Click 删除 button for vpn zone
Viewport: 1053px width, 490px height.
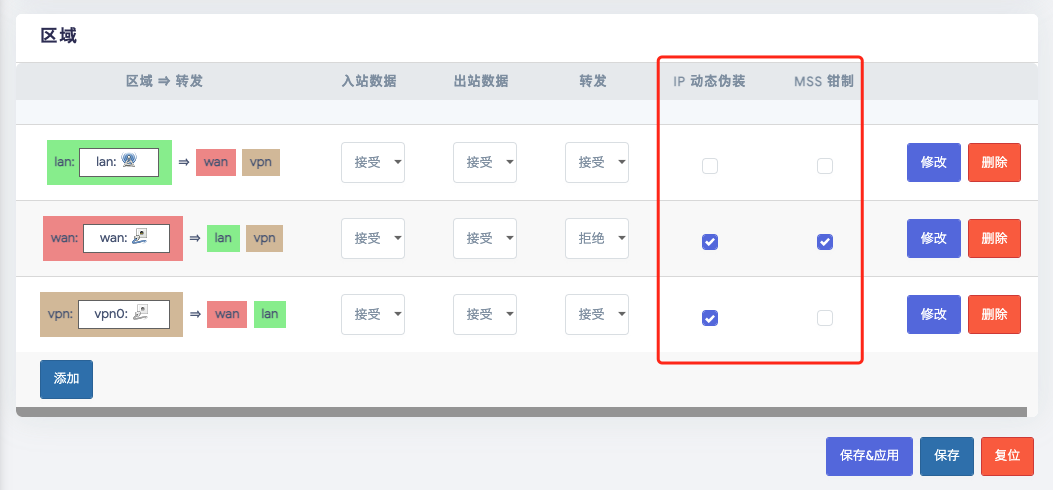(995, 314)
